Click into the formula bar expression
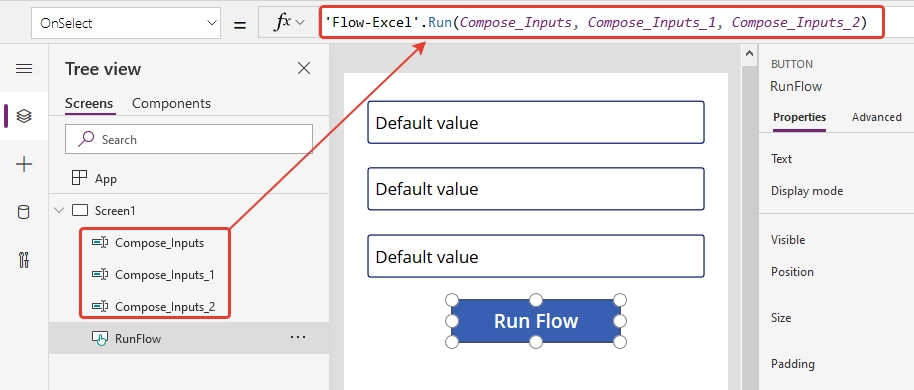The width and height of the screenshot is (914, 390). 602,23
